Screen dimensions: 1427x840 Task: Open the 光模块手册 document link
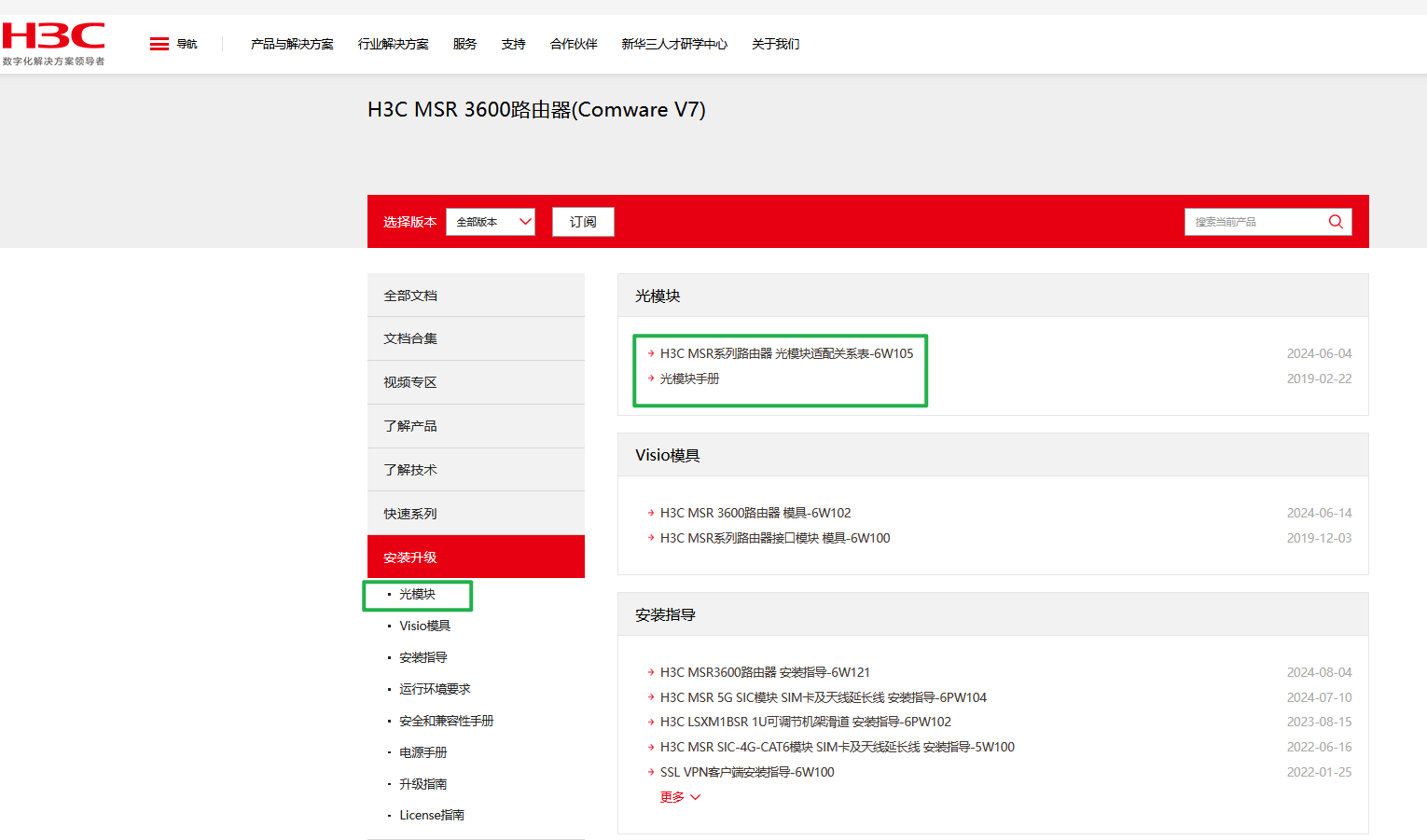pos(689,379)
